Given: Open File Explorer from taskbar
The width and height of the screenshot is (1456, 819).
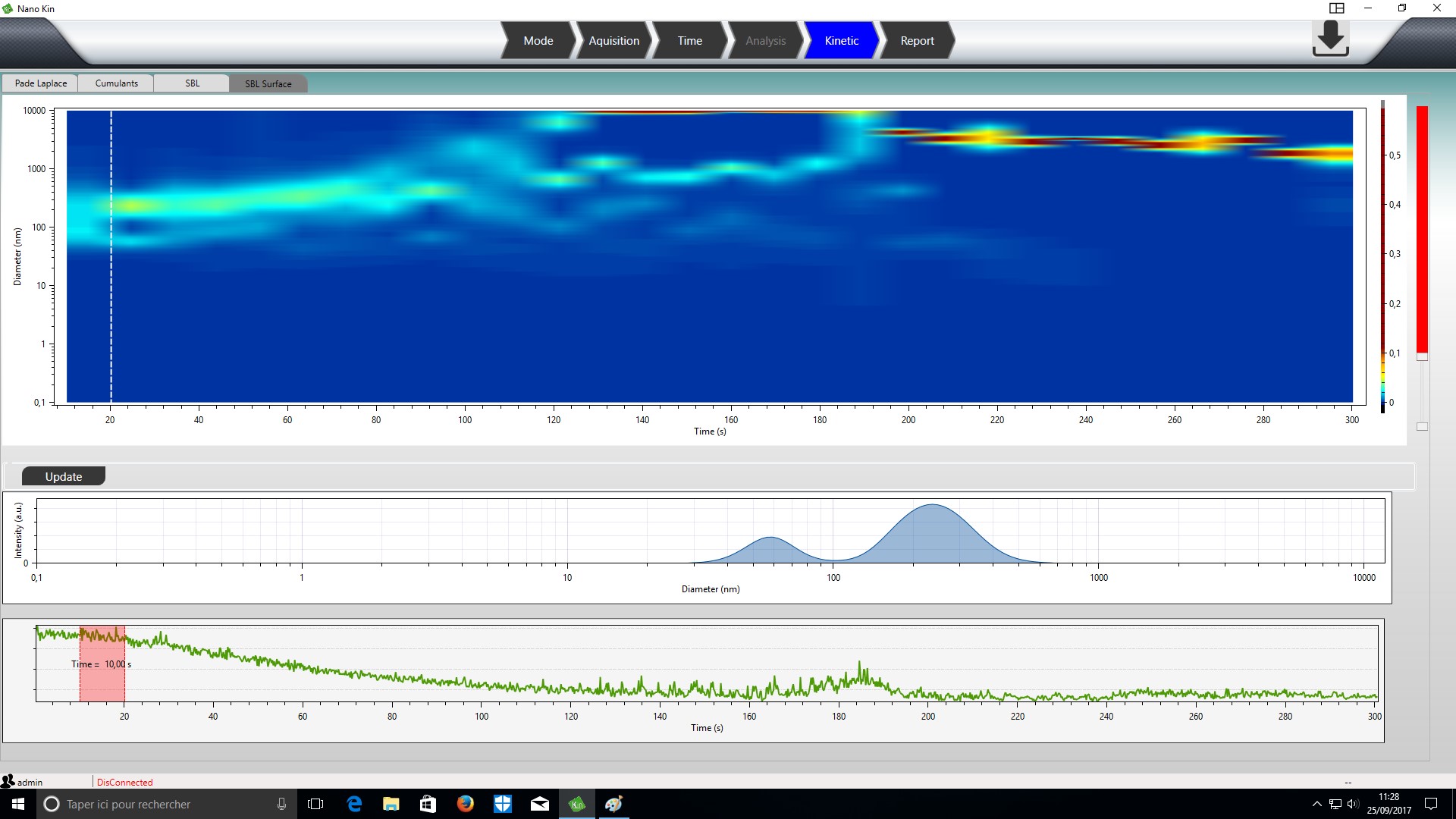Looking at the screenshot, I should point(391,804).
